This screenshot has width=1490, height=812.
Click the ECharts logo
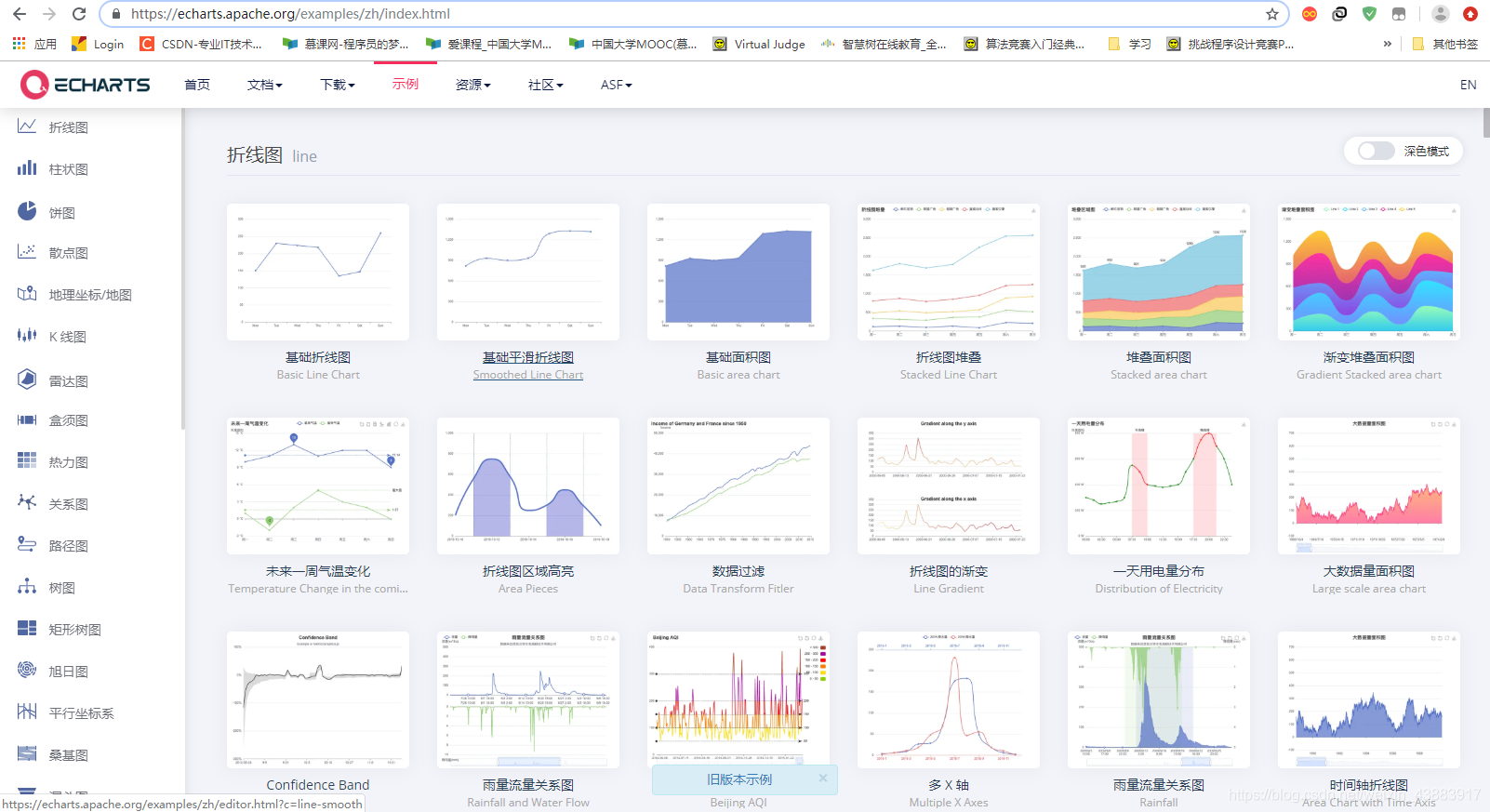(x=85, y=85)
